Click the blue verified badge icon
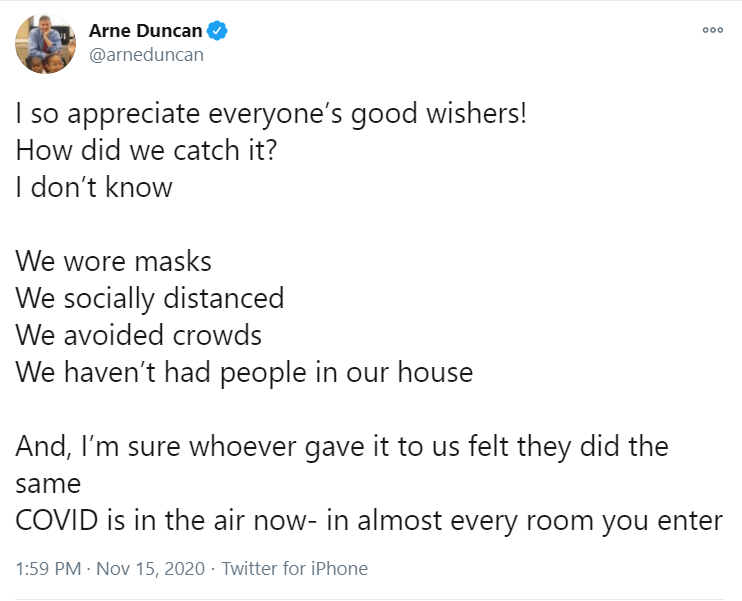Screen dimensions: 742x601 pyautogui.click(x=218, y=31)
